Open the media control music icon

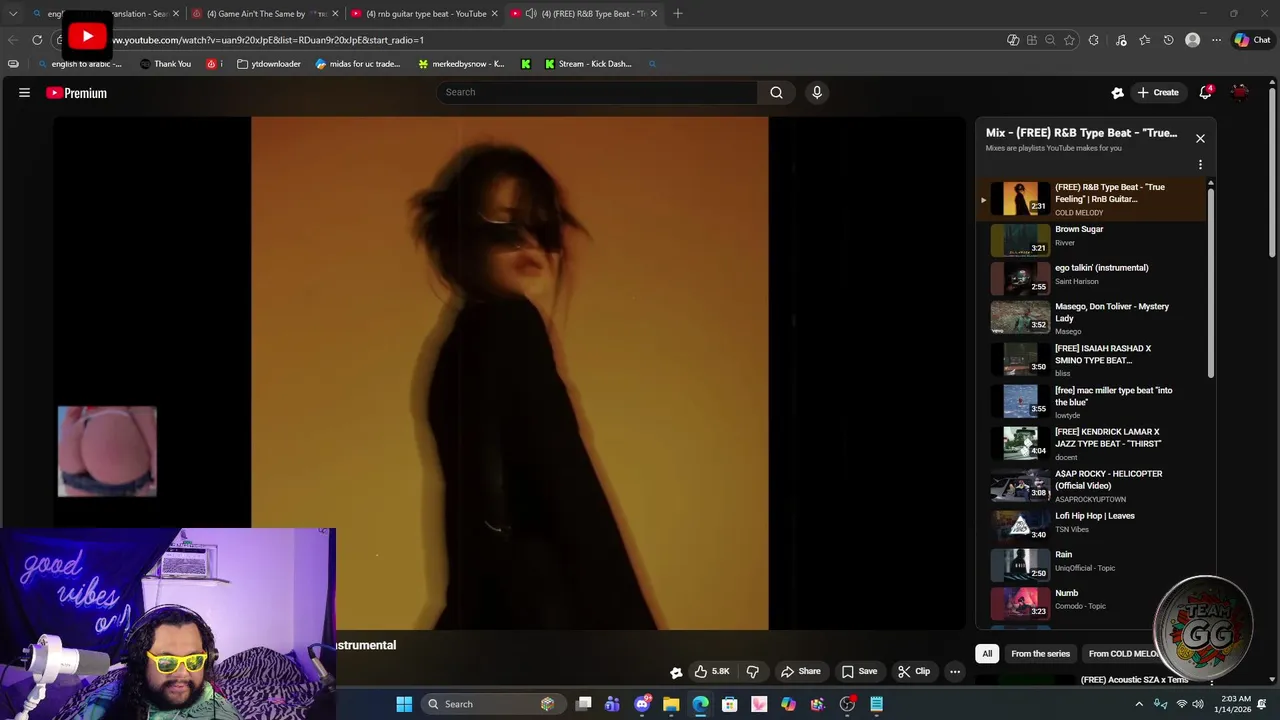coord(1121,40)
